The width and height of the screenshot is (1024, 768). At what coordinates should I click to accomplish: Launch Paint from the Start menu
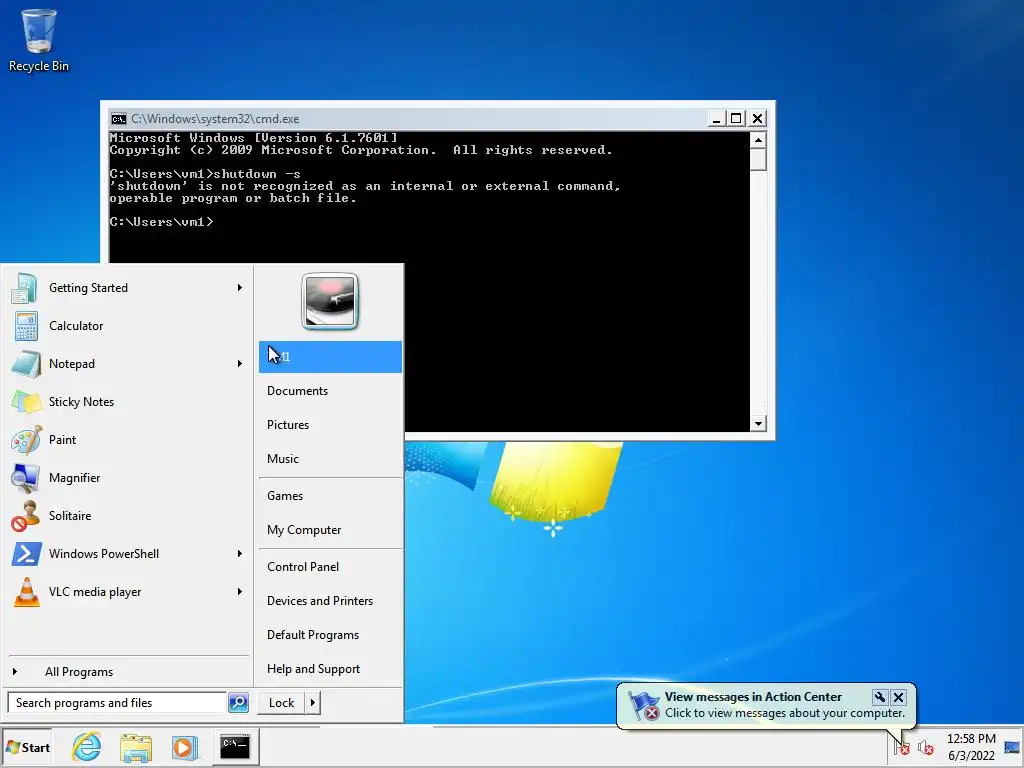[x=62, y=440]
